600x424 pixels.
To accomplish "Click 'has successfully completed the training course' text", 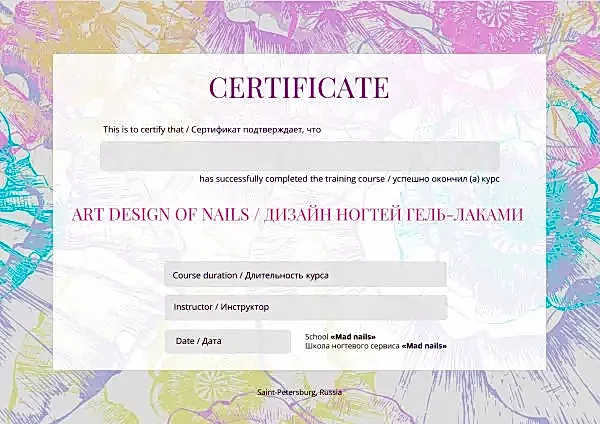I will 292,179.
